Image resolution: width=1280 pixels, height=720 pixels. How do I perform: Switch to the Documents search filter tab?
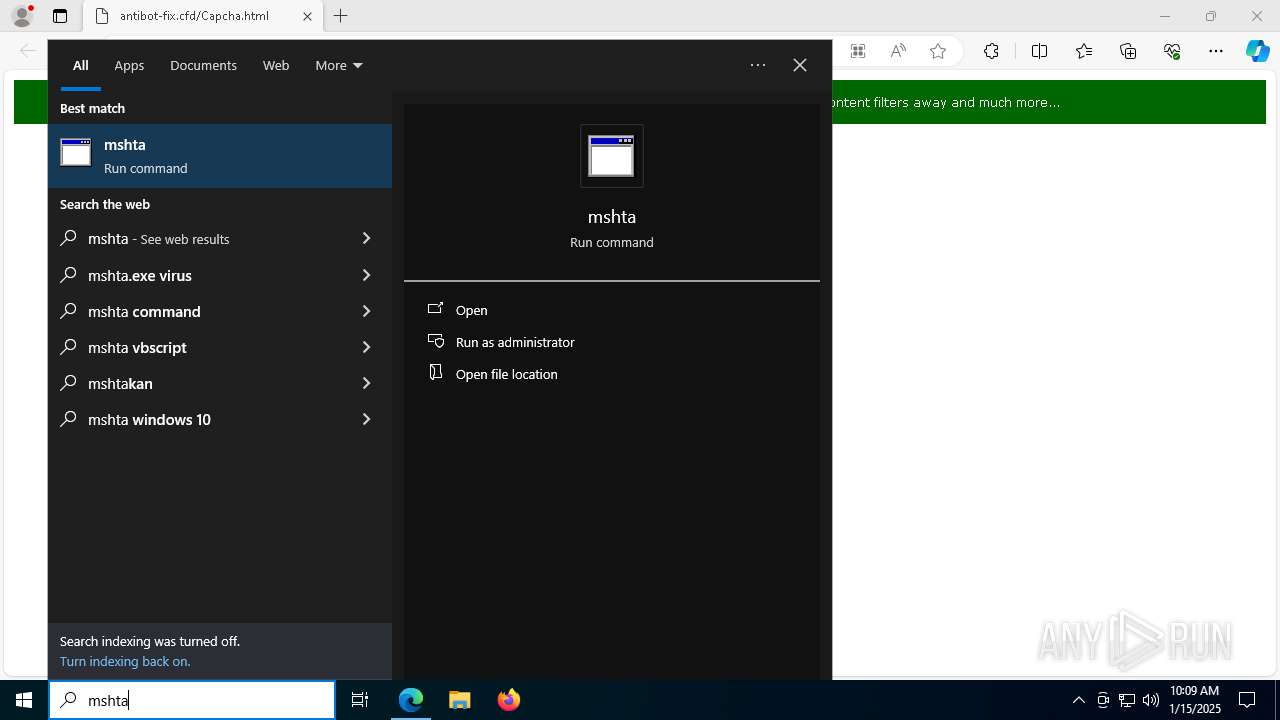[x=203, y=65]
